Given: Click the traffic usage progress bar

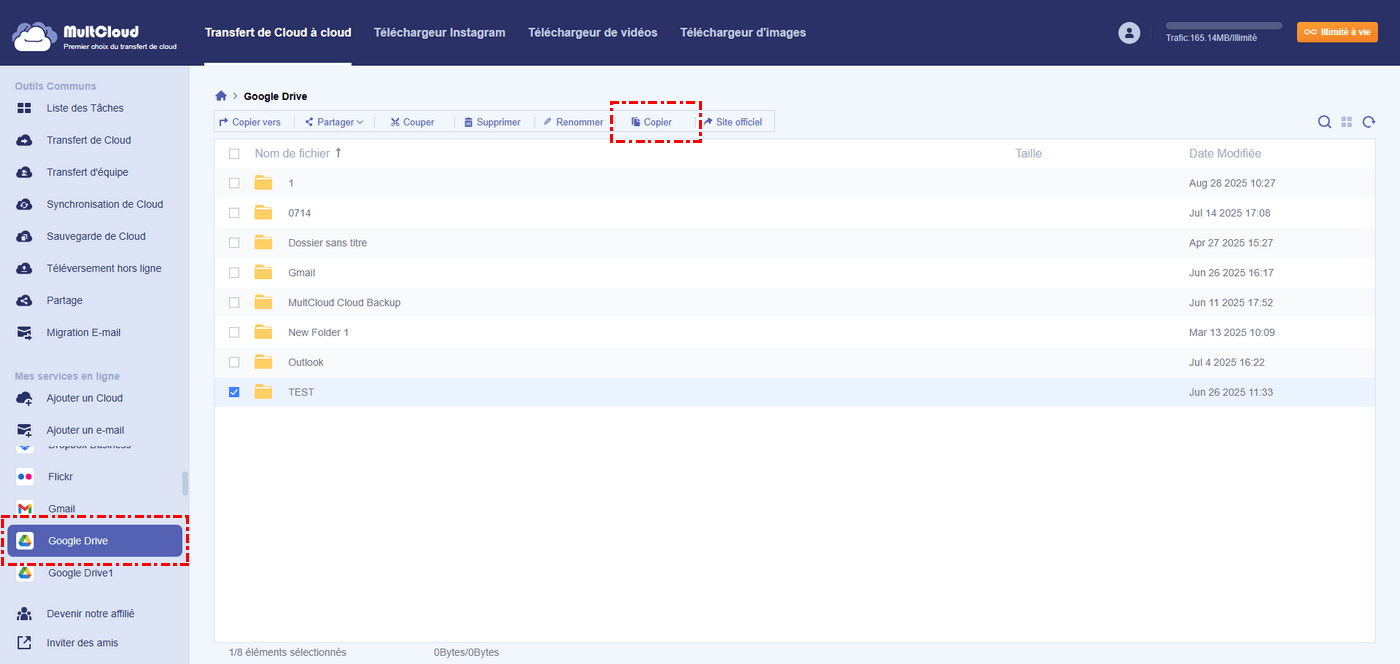Looking at the screenshot, I should point(1224,25).
